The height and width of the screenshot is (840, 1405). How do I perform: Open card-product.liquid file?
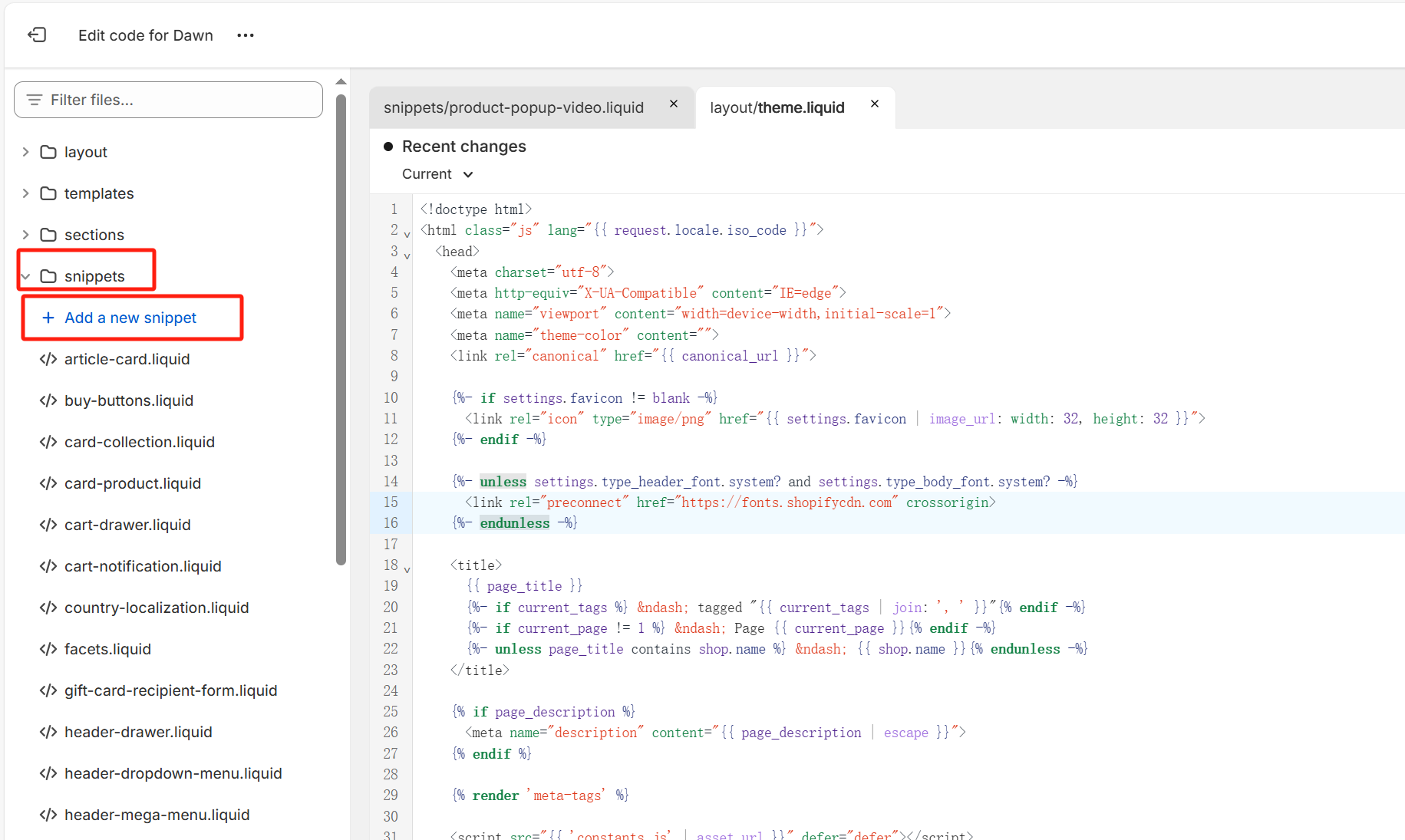click(x=133, y=483)
